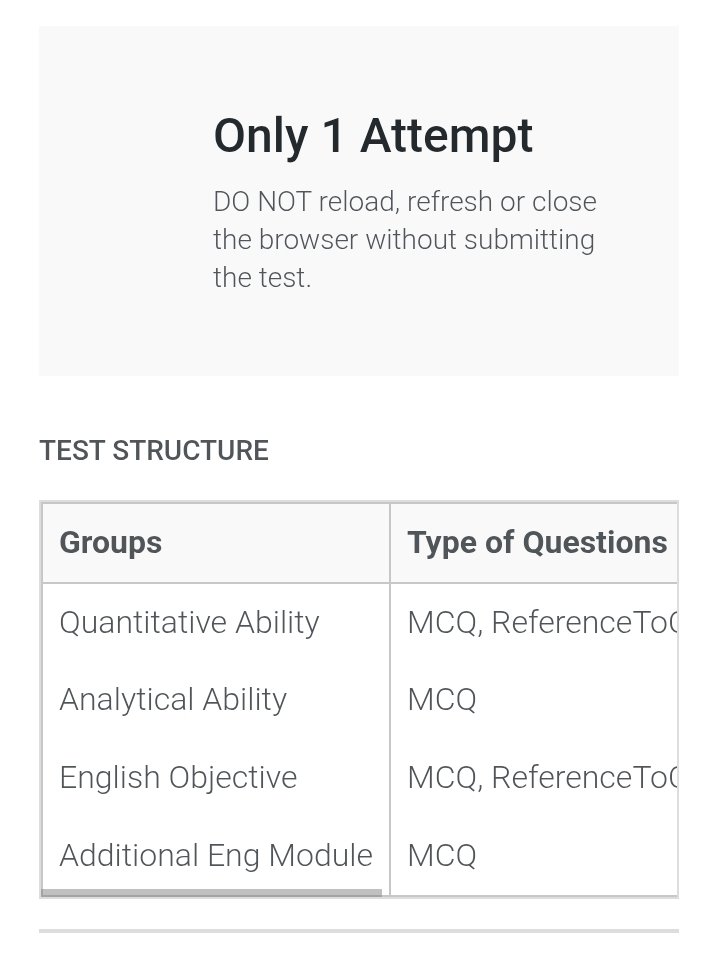This screenshot has width=719, height=959.
Task: Click the empty Type of Questions scrollbar track
Action: [x=530, y=892]
